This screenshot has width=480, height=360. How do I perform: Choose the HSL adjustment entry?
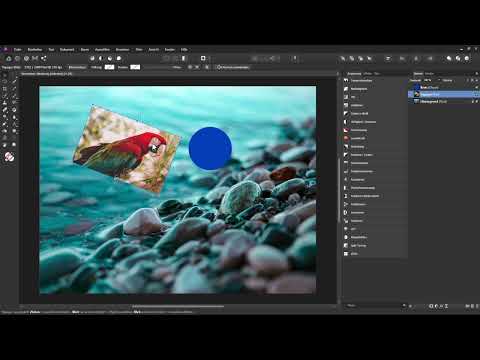(375, 97)
